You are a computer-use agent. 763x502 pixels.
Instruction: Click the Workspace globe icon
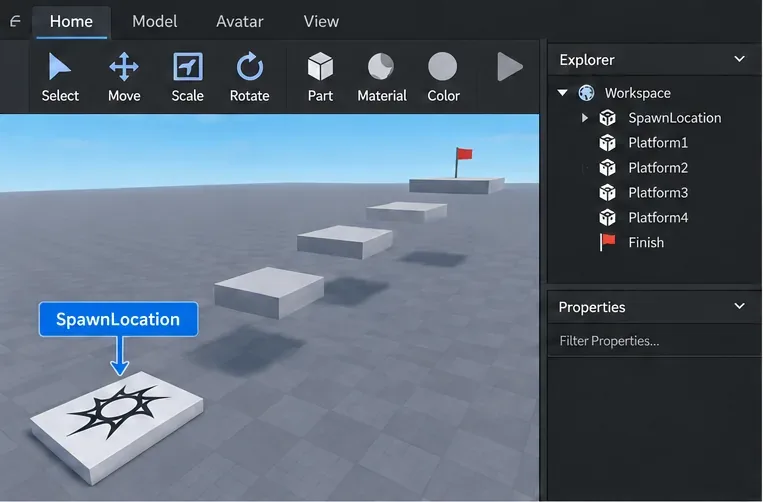coord(586,92)
